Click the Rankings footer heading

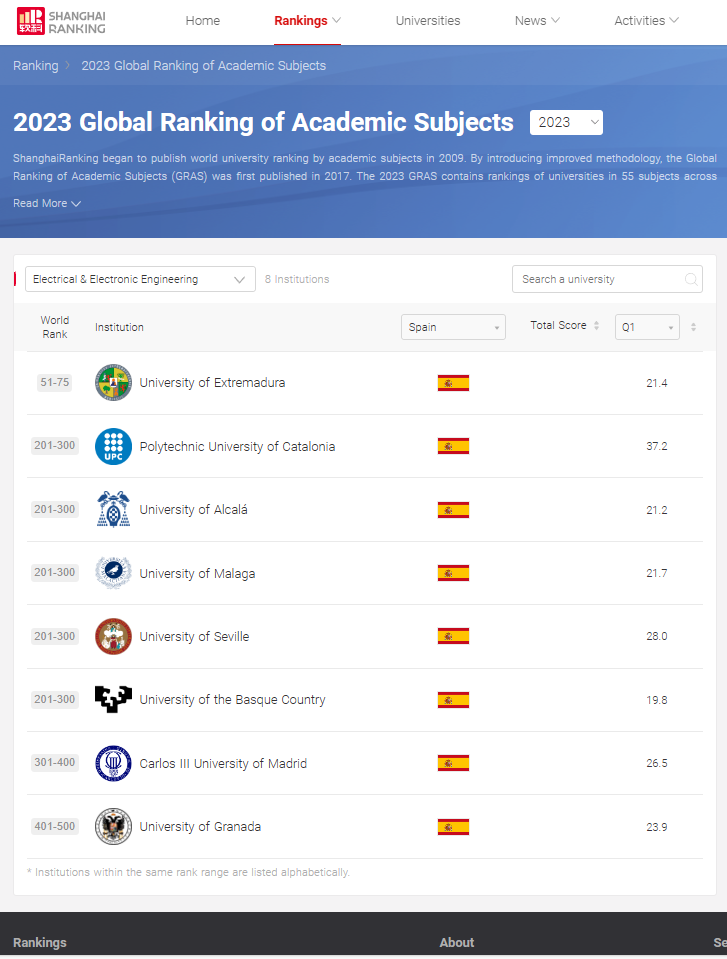click(40, 942)
